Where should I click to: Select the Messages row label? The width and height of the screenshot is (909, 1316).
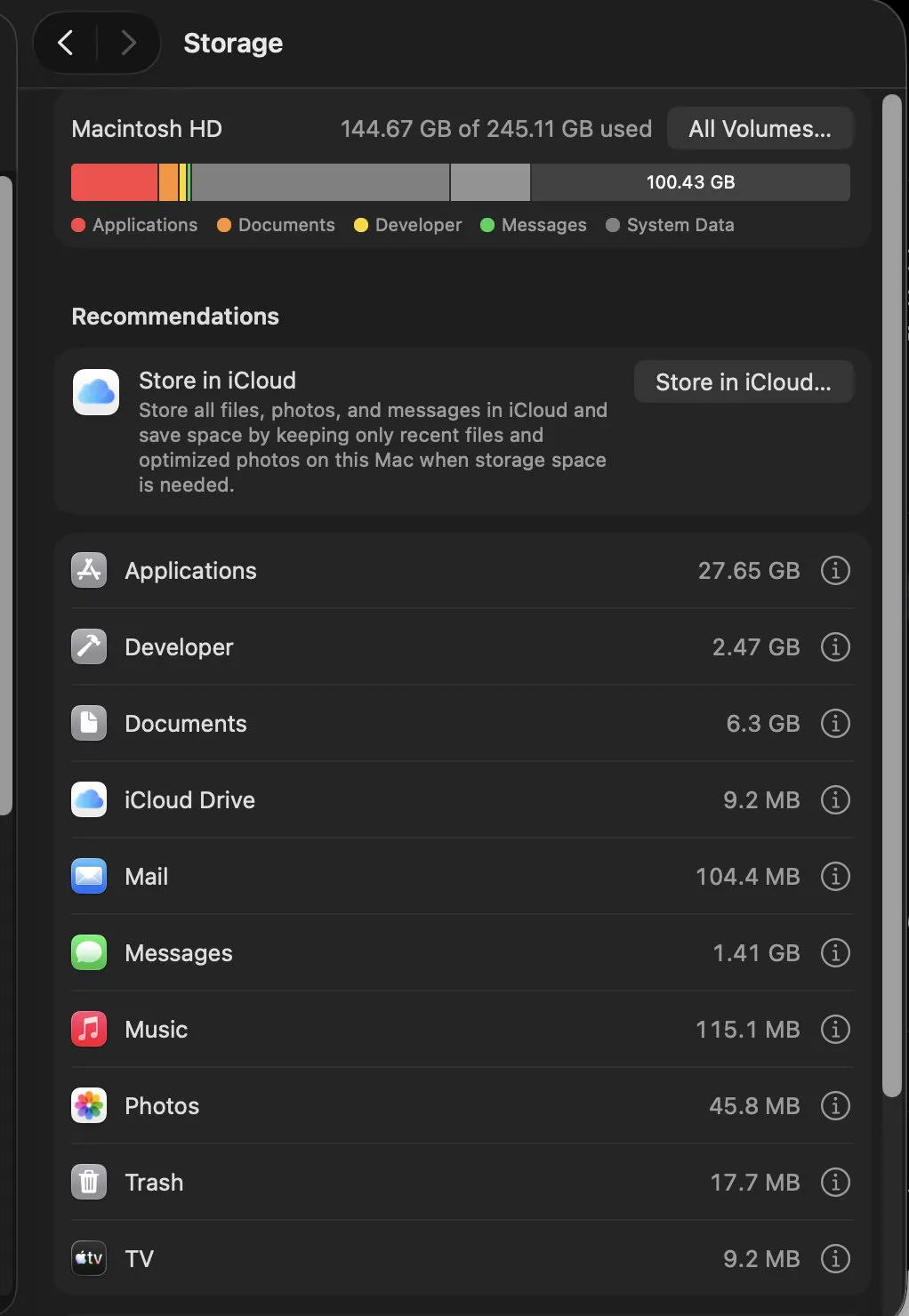click(179, 953)
